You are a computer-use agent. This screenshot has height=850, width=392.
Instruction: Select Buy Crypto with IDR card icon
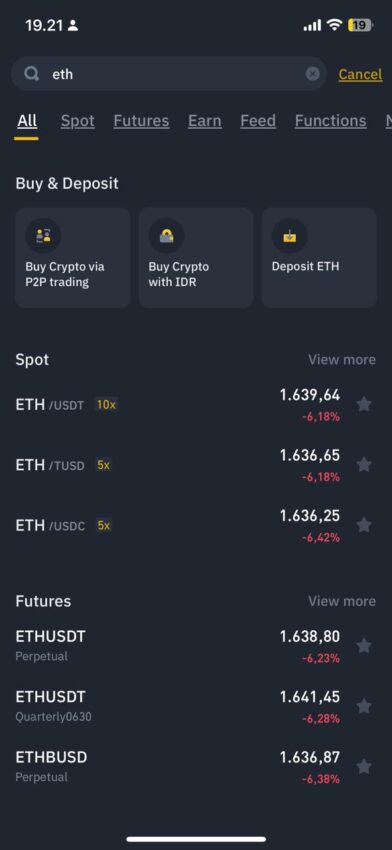click(166, 235)
